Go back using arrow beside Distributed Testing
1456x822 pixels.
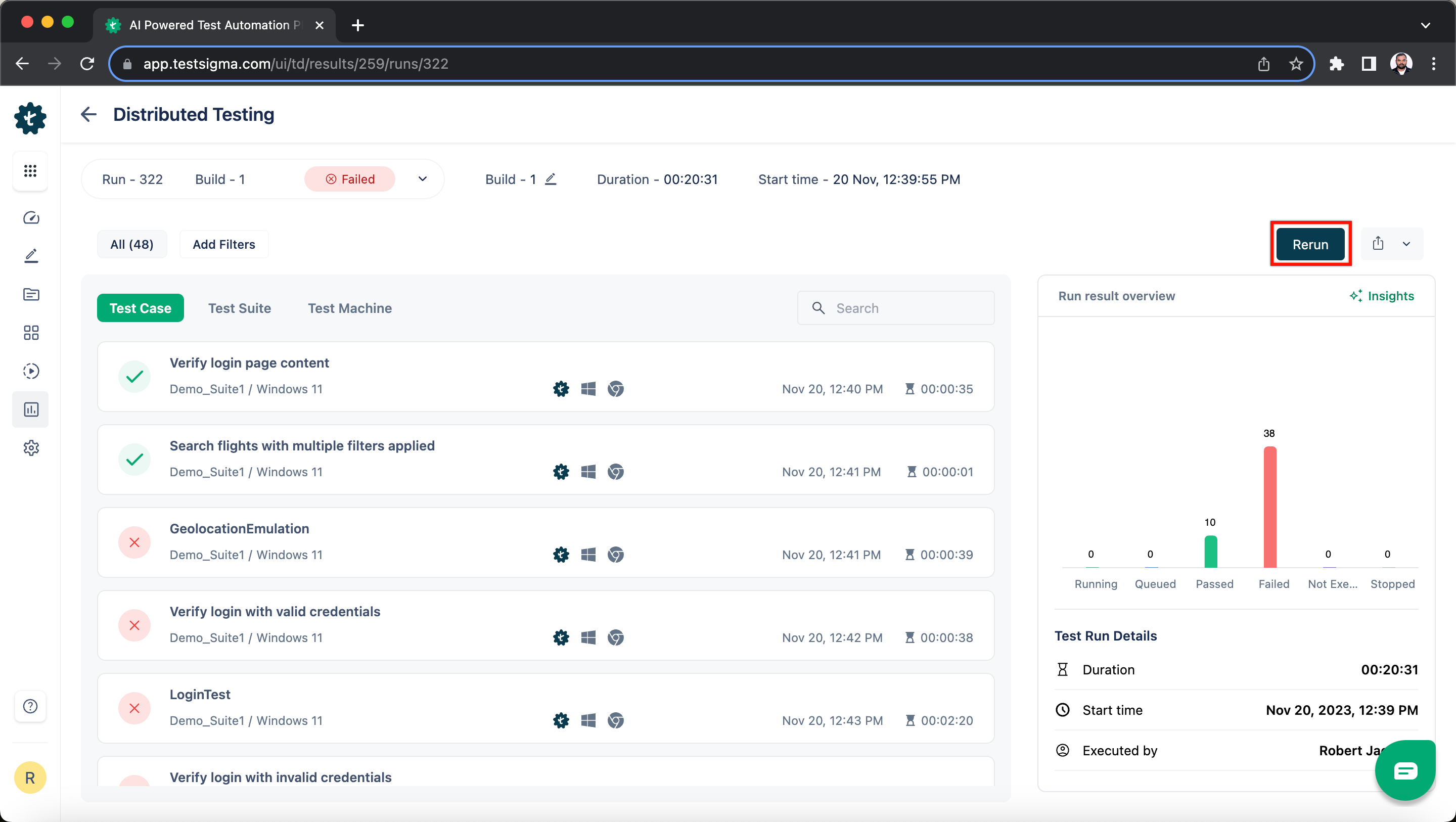[x=89, y=114]
